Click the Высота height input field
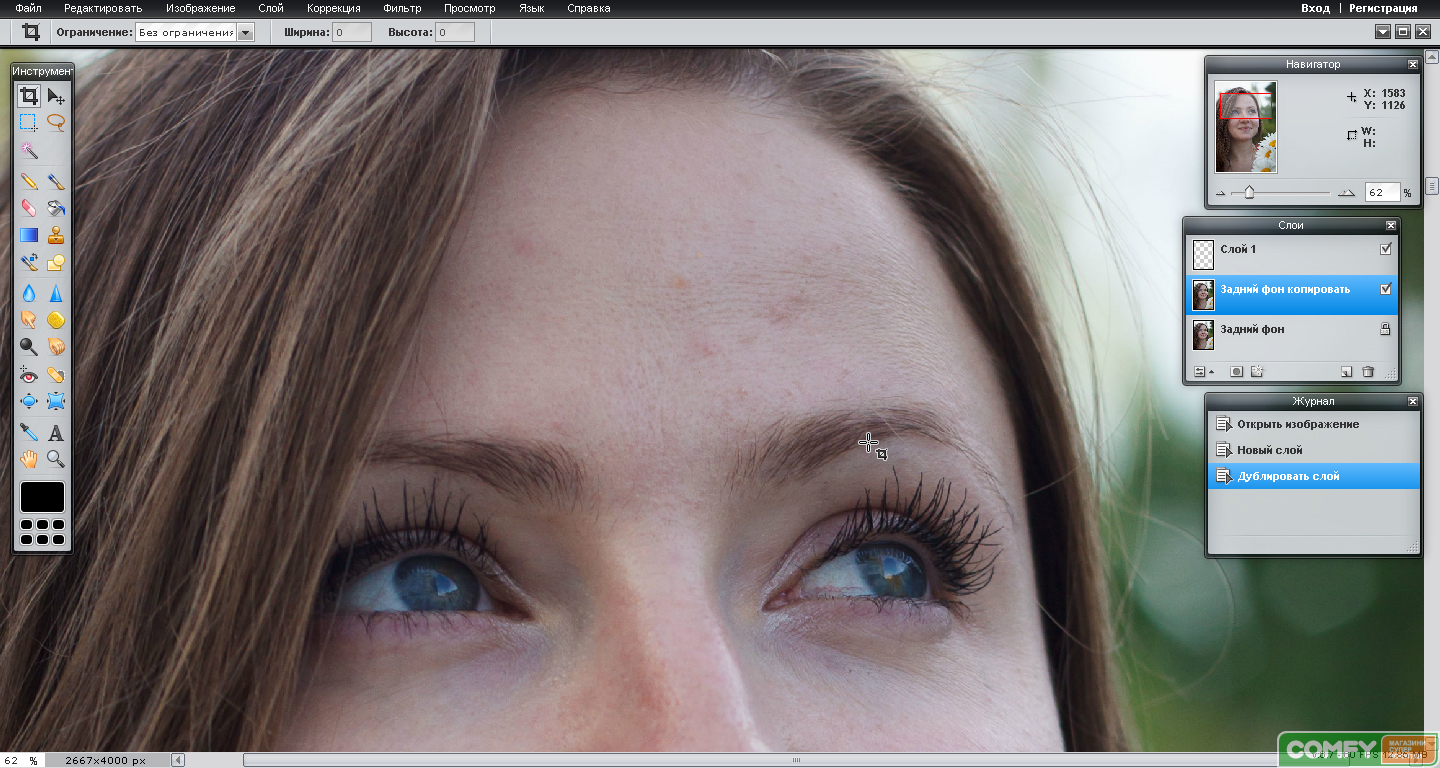 (x=455, y=32)
